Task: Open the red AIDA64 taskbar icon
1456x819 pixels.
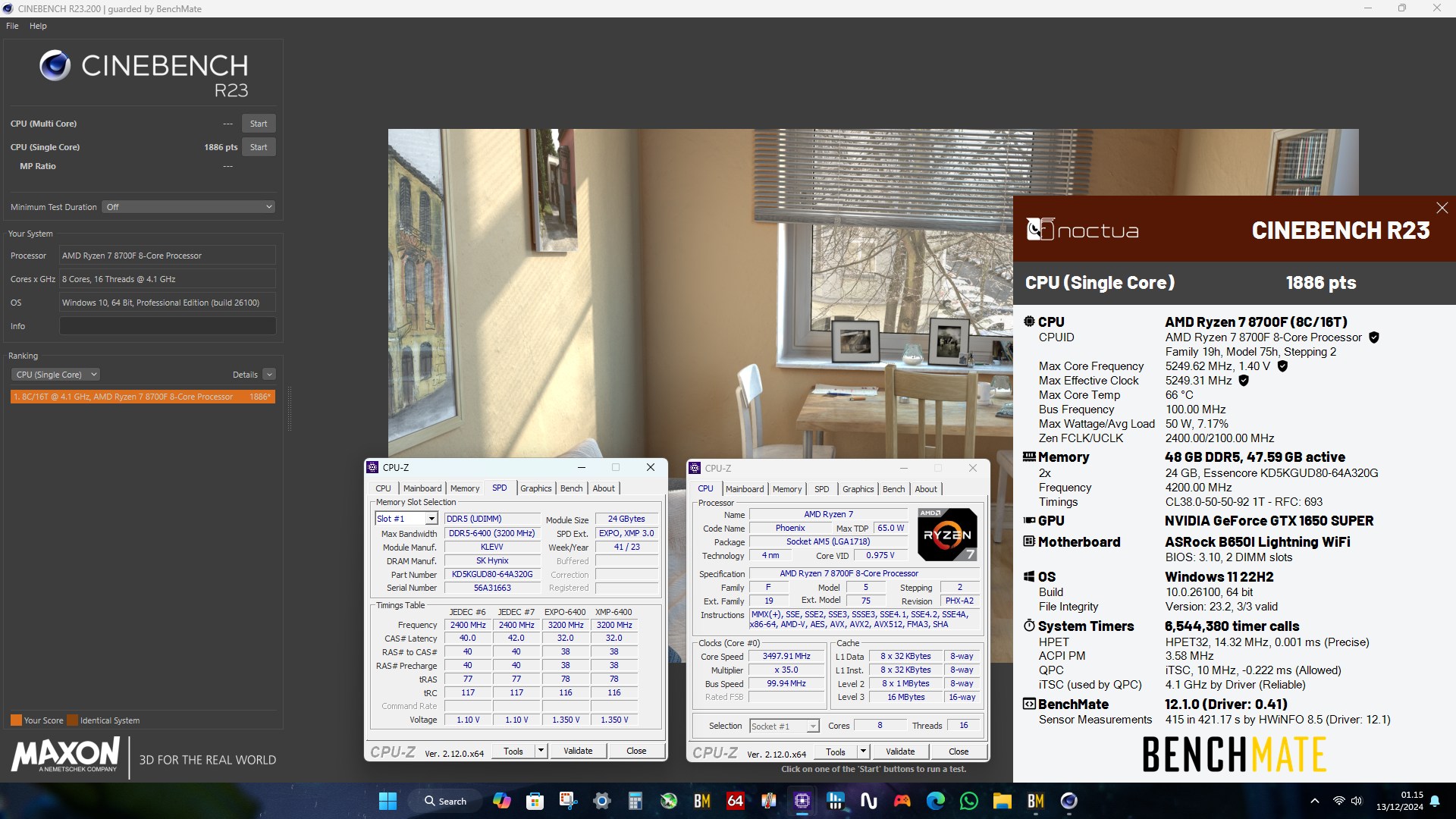Action: pos(735,801)
